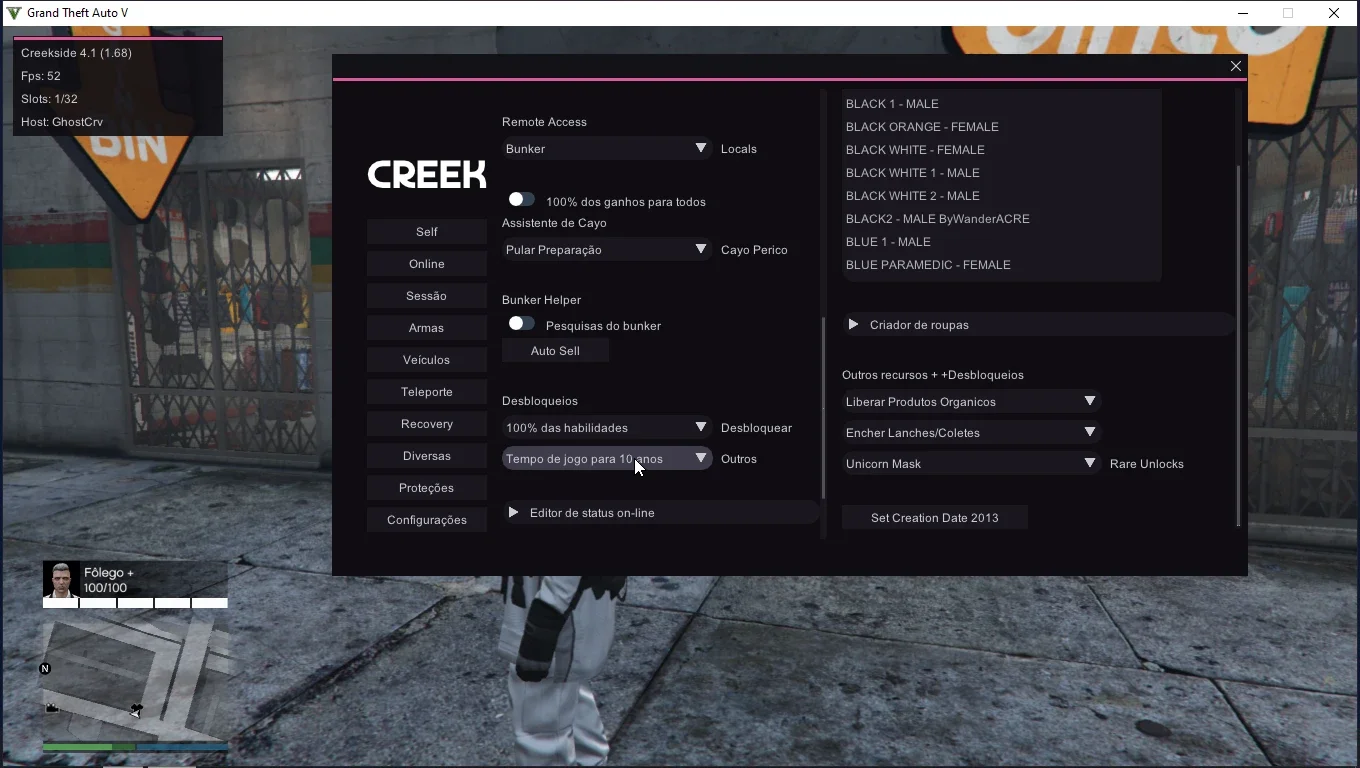
Task: Click the right panel scrollbar
Action: coord(1238,345)
